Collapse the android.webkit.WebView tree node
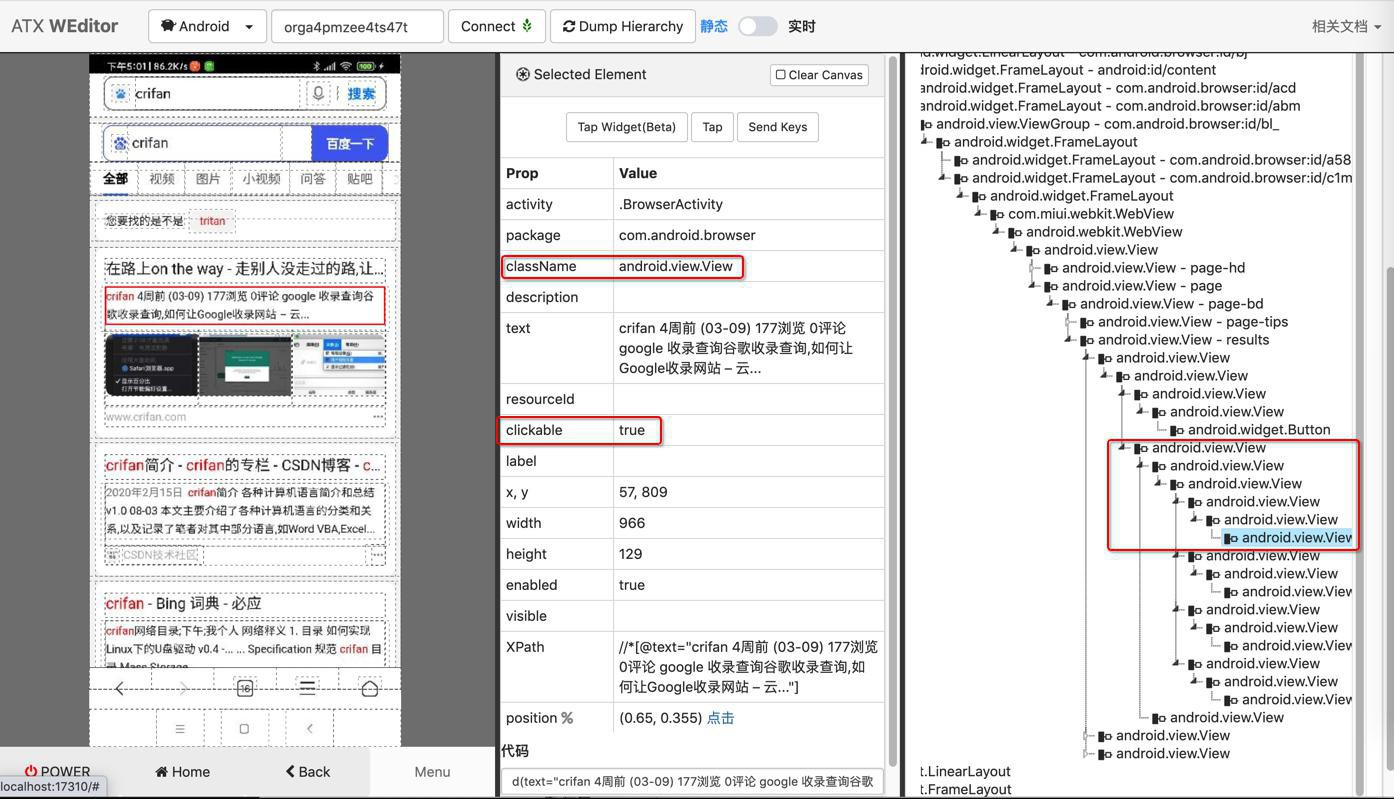Image resolution: width=1394 pixels, height=799 pixels. point(998,232)
